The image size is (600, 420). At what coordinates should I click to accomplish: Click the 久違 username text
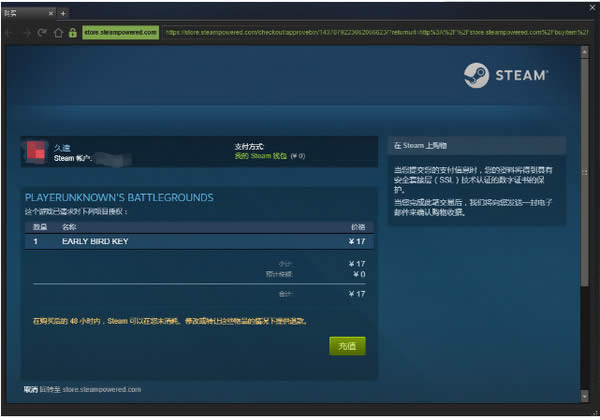[x=62, y=148]
